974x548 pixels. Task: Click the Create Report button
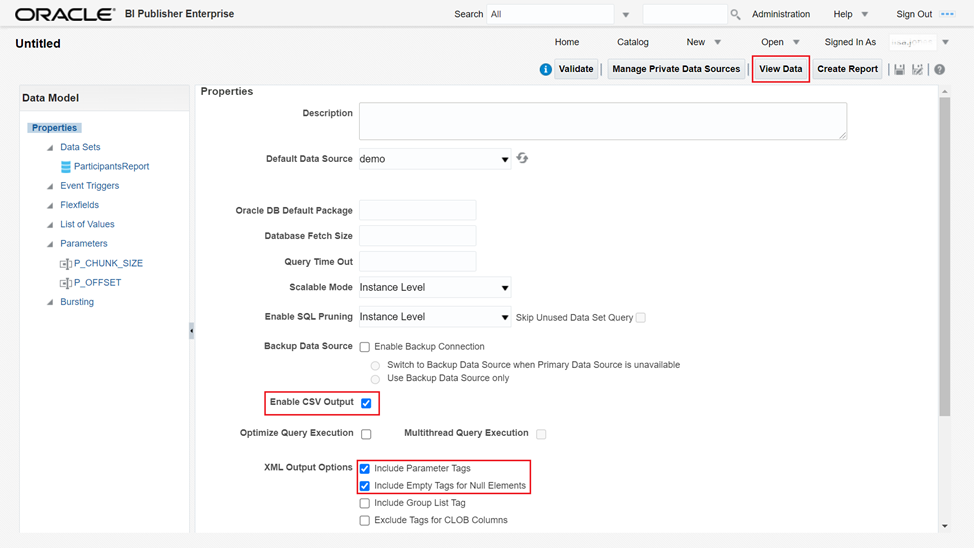click(x=847, y=69)
